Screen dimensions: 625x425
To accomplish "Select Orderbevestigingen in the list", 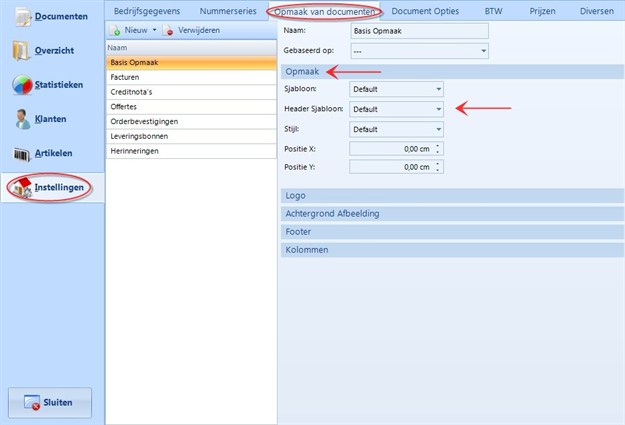I will coord(191,122).
